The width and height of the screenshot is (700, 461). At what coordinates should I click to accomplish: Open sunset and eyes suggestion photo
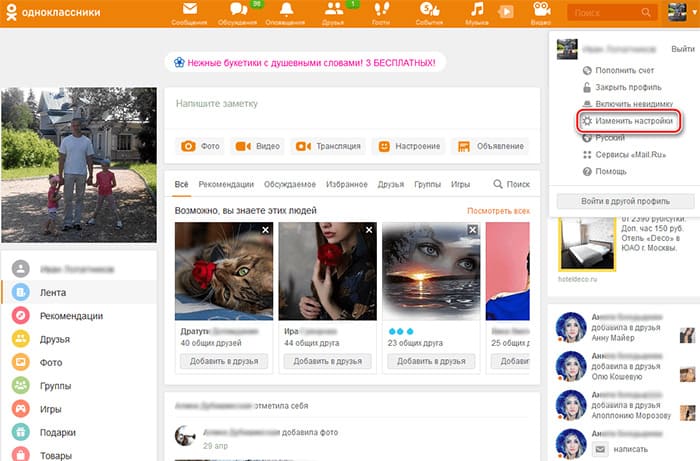[431, 271]
